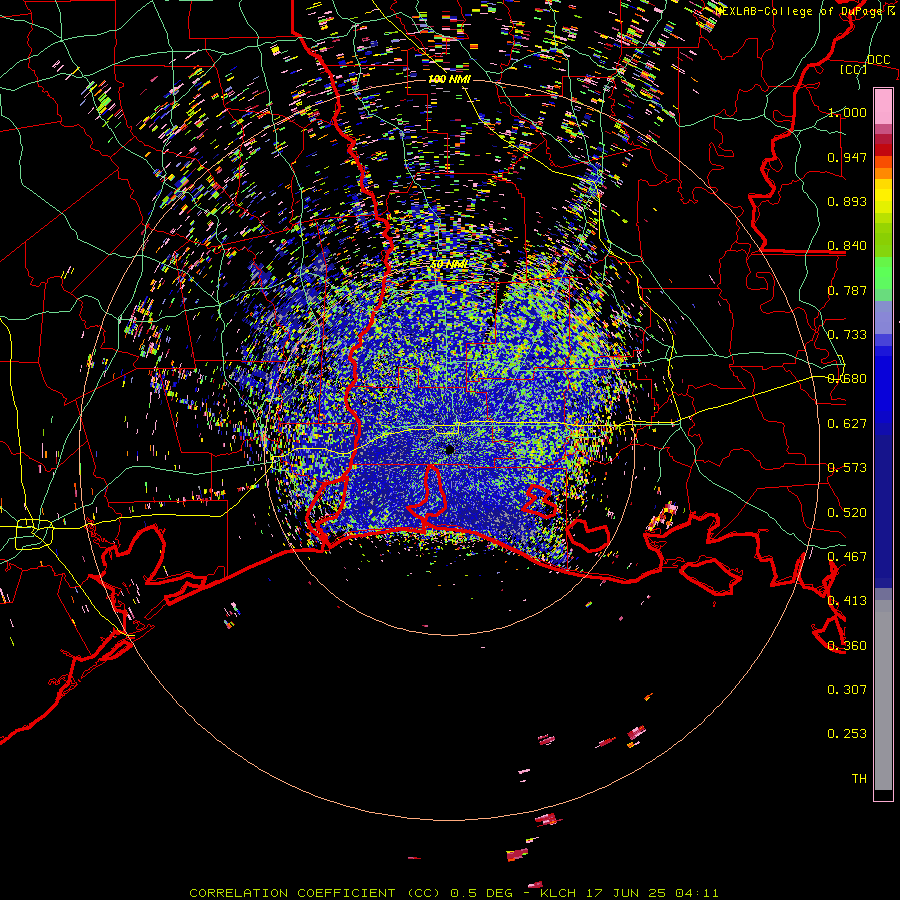Select the 0.520 scale value

tap(847, 513)
